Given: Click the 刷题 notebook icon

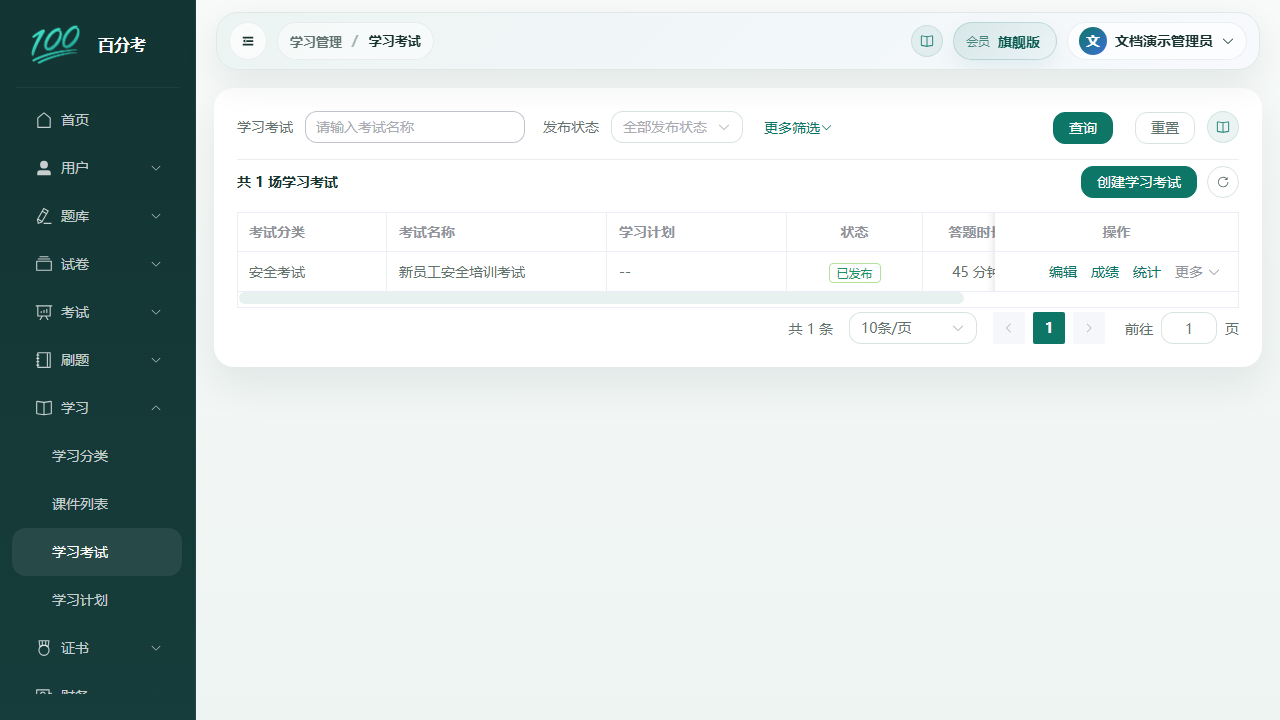Looking at the screenshot, I should pyautogui.click(x=44, y=360).
